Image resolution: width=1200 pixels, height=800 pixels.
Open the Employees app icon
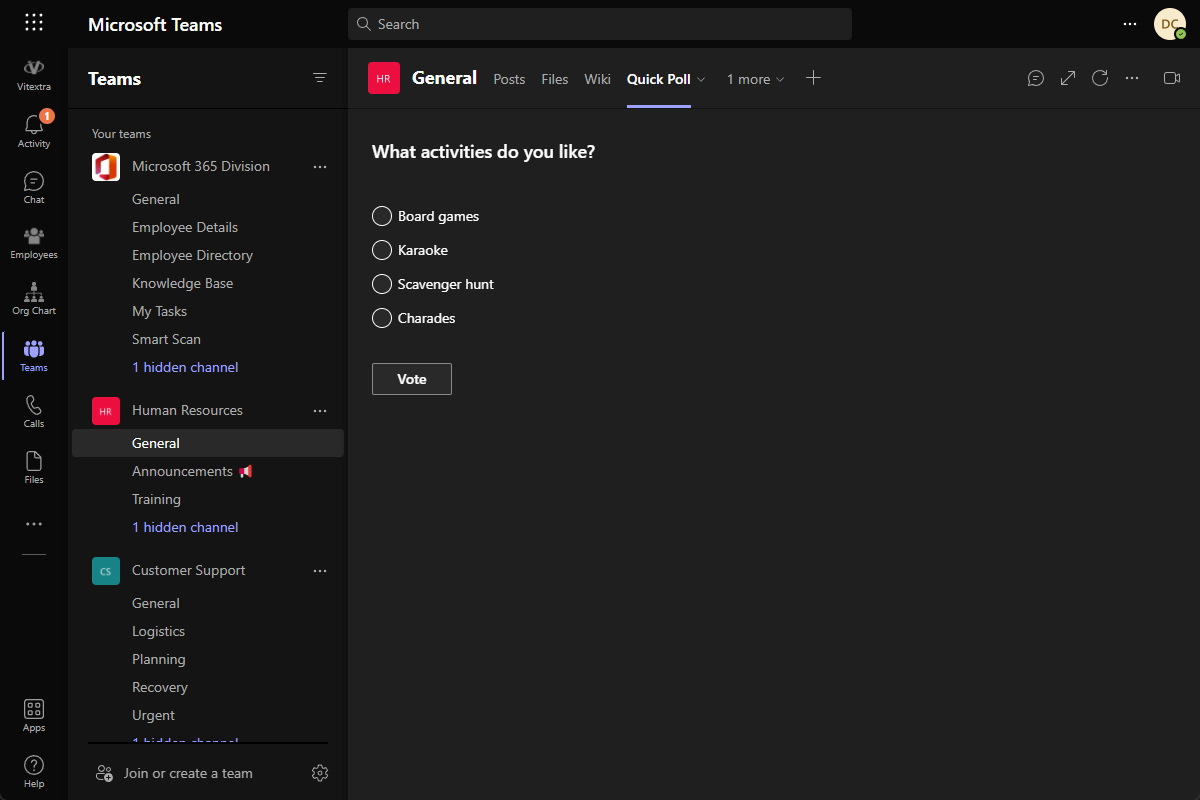tap(34, 243)
